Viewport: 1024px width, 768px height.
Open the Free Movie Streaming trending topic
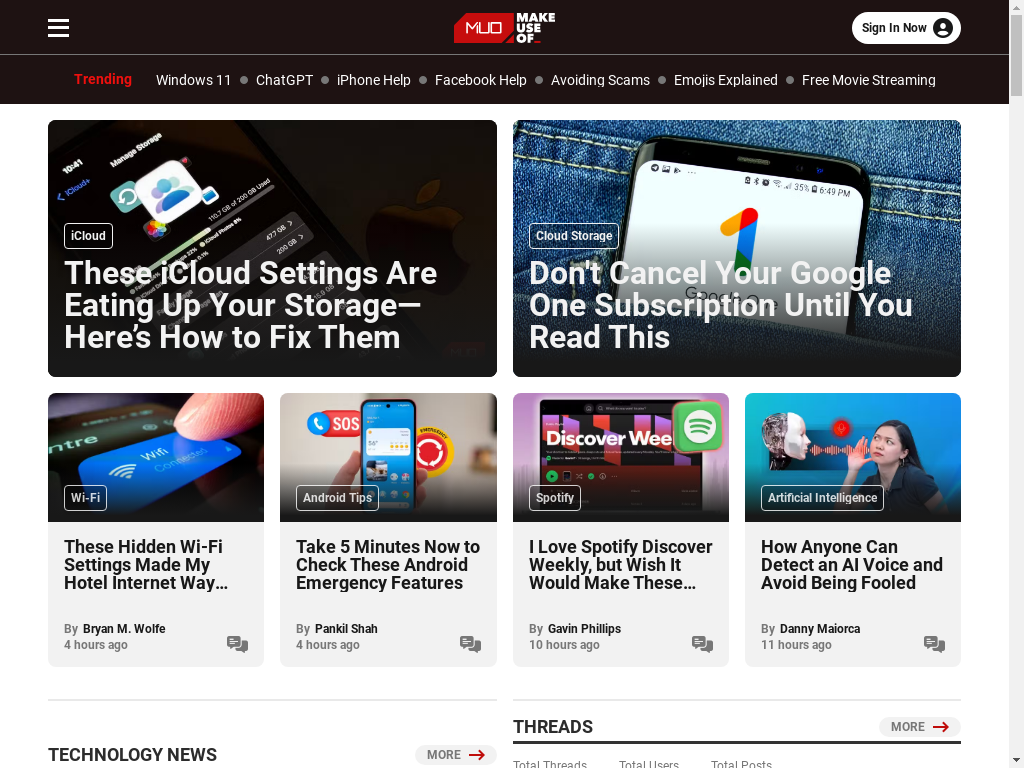(869, 80)
